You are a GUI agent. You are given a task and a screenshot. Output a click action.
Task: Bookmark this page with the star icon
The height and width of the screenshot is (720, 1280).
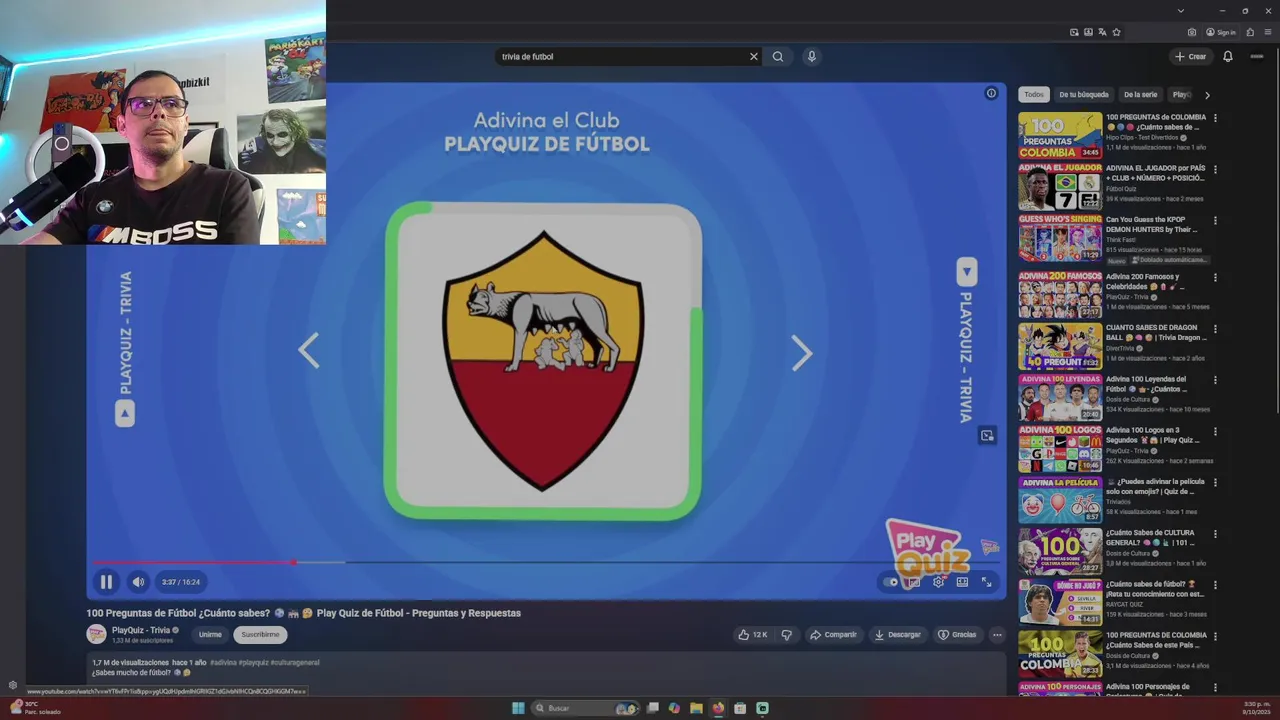coord(1116,32)
